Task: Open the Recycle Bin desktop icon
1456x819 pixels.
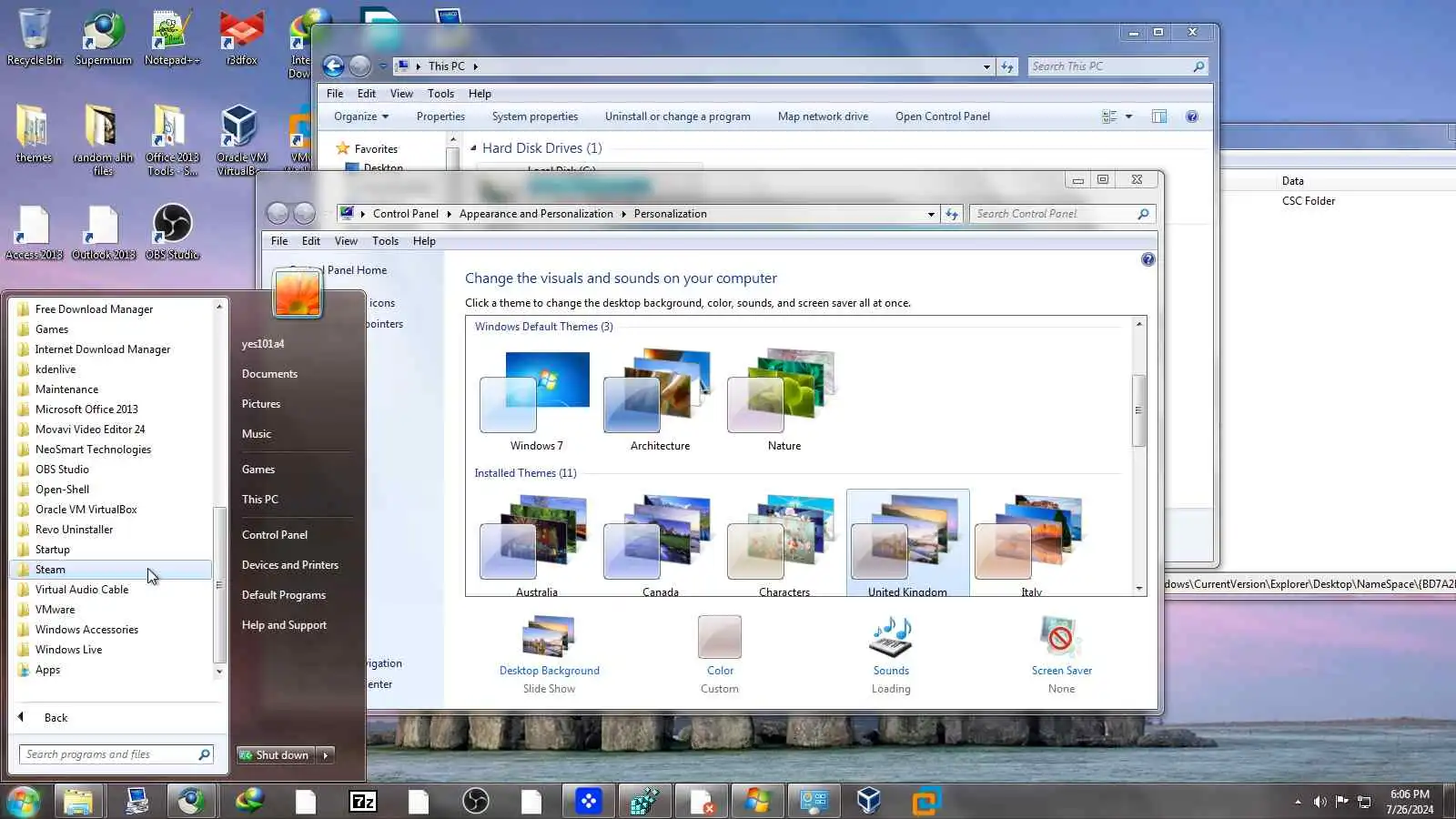Action: tap(34, 36)
